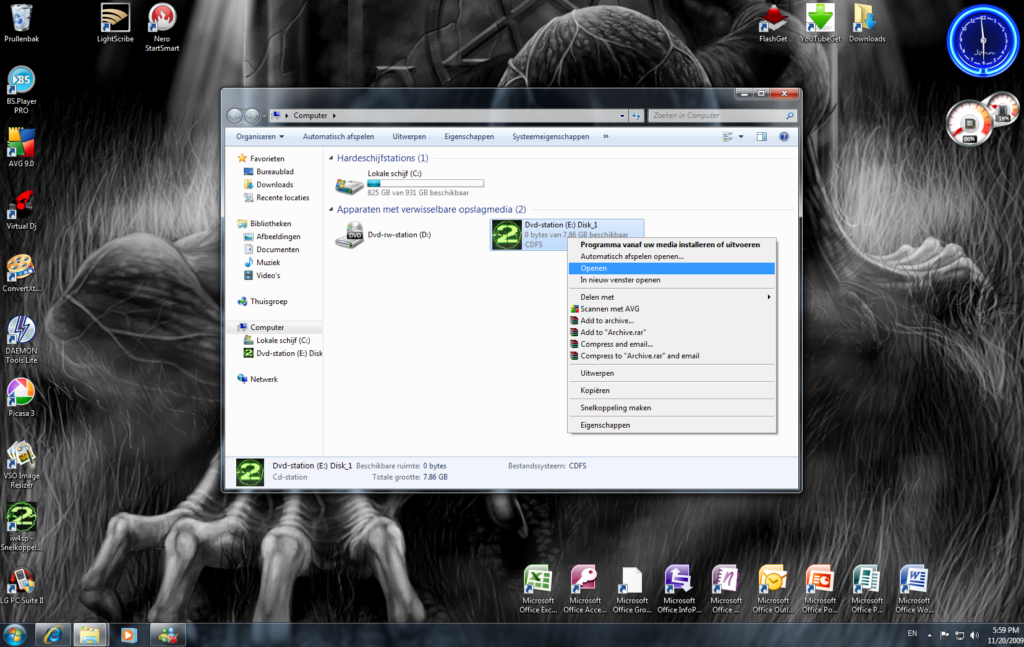Open the AVG 9.0 desktop shortcut
Image resolution: width=1024 pixels, height=647 pixels.
click(x=22, y=148)
